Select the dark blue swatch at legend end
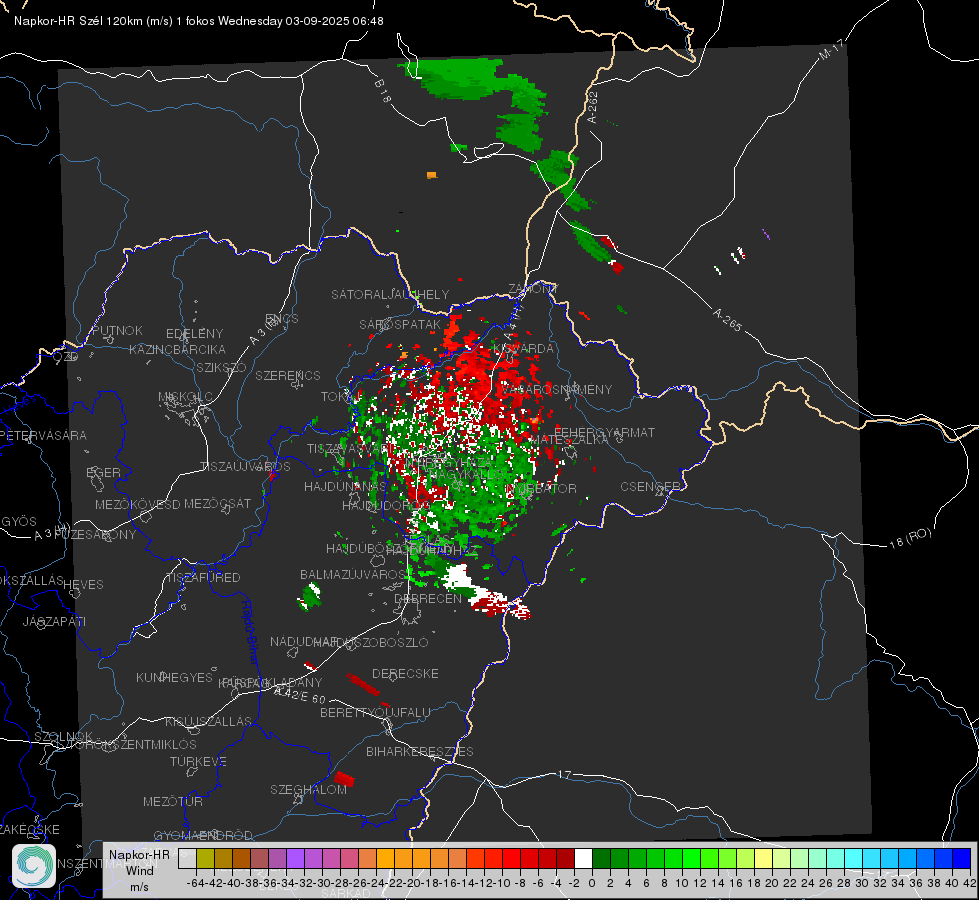This screenshot has width=979, height=900. [x=962, y=858]
